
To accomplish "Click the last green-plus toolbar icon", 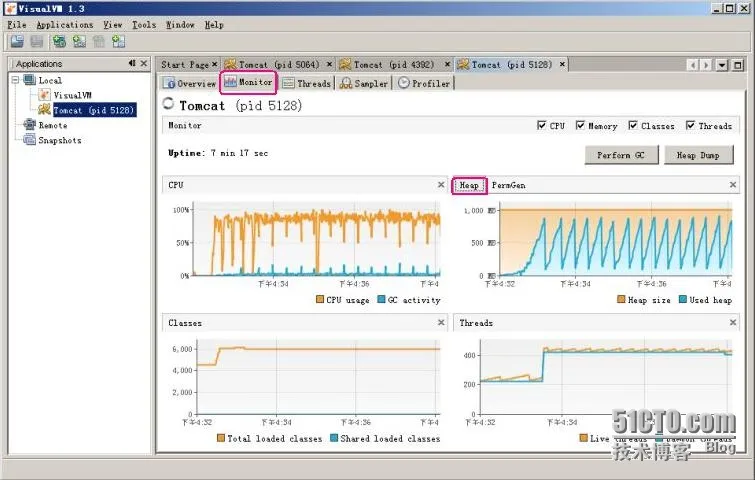I will tap(118, 42).
